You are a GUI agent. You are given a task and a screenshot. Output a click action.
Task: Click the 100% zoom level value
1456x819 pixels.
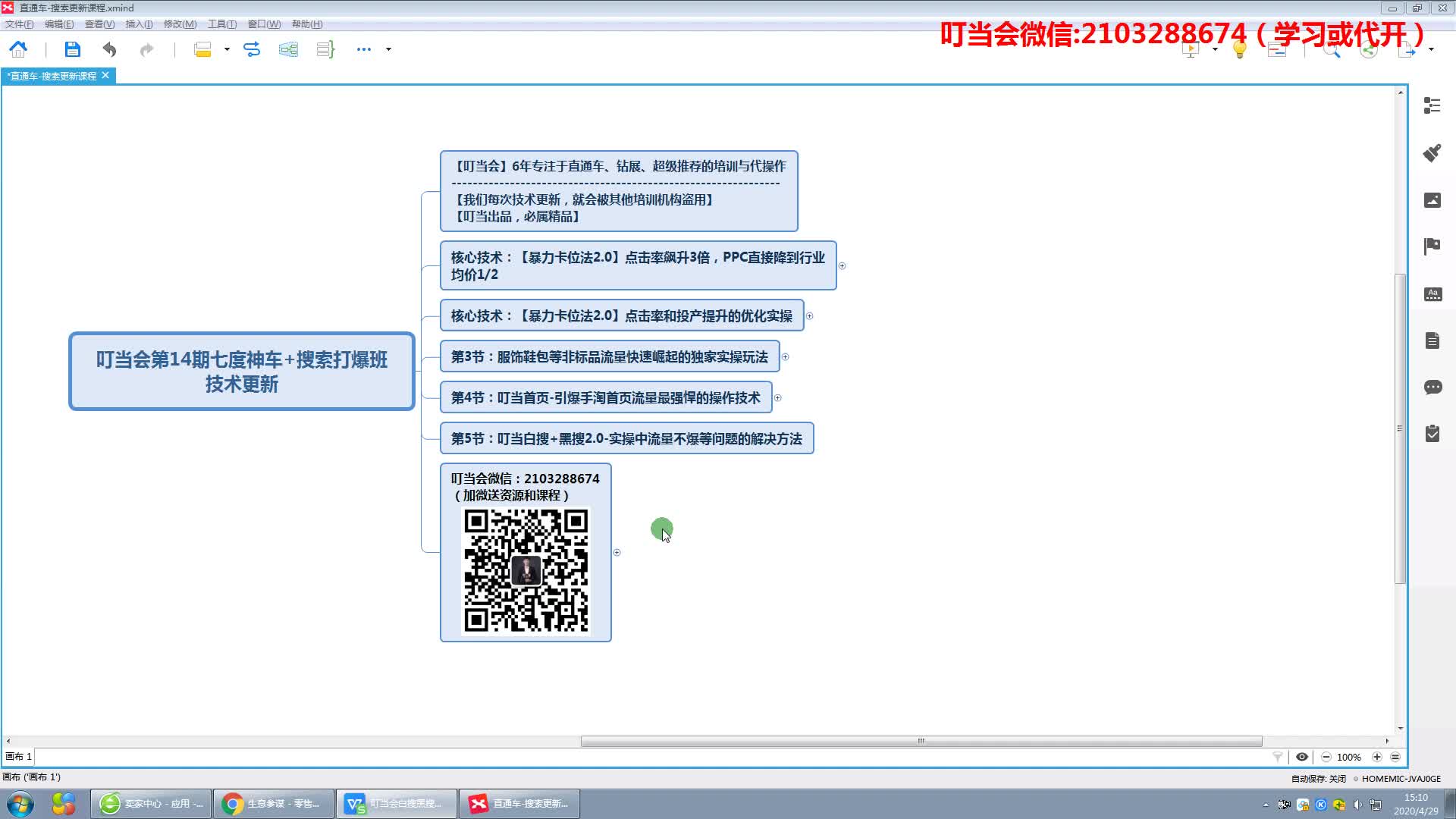[x=1348, y=757]
